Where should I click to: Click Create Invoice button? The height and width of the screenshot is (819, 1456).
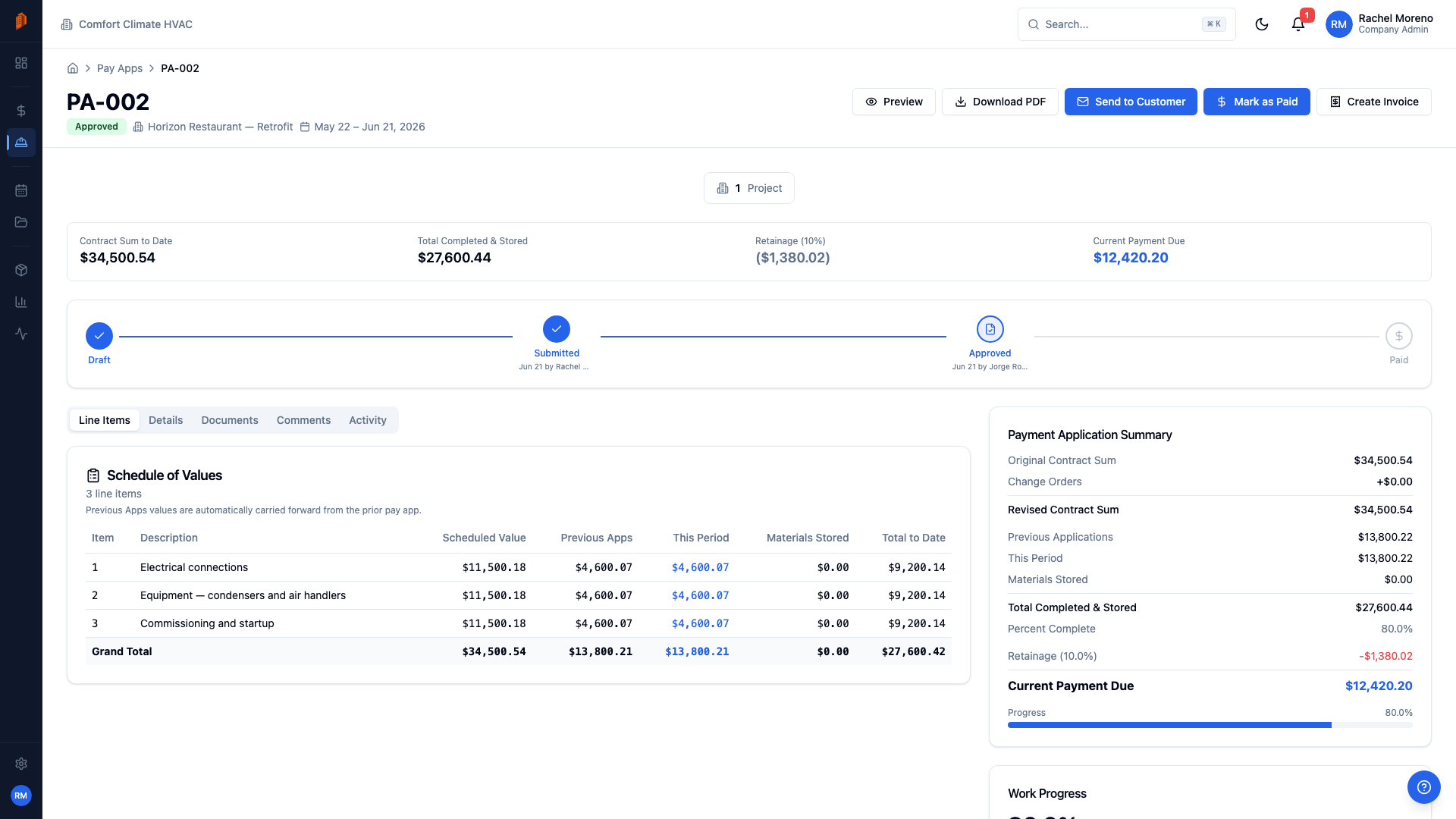click(x=1373, y=102)
